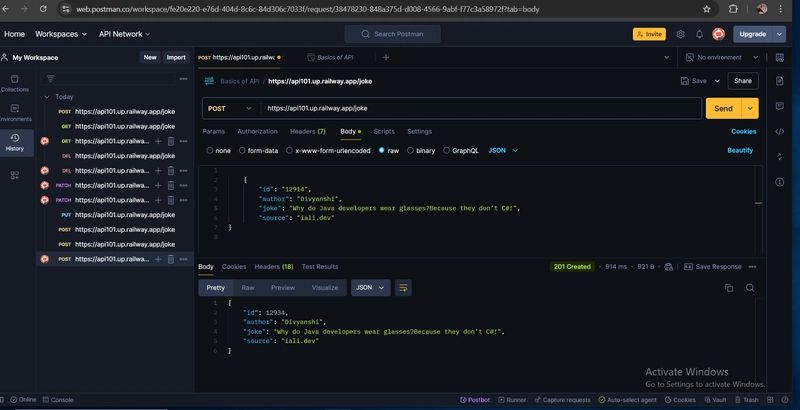This screenshot has height=410, width=800.
Task: Open Postbot from the status bar
Action: pos(474,400)
